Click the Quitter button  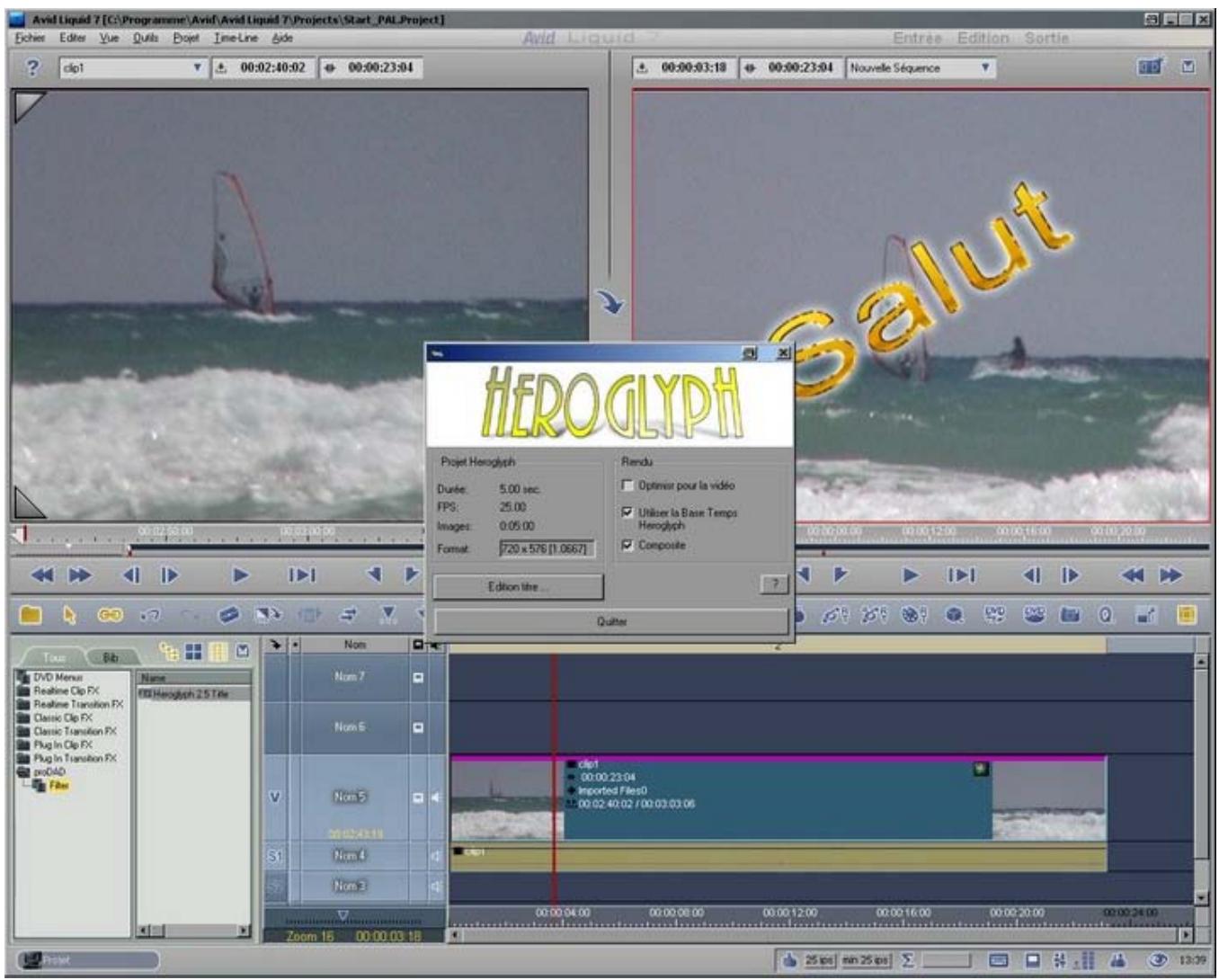[611, 621]
